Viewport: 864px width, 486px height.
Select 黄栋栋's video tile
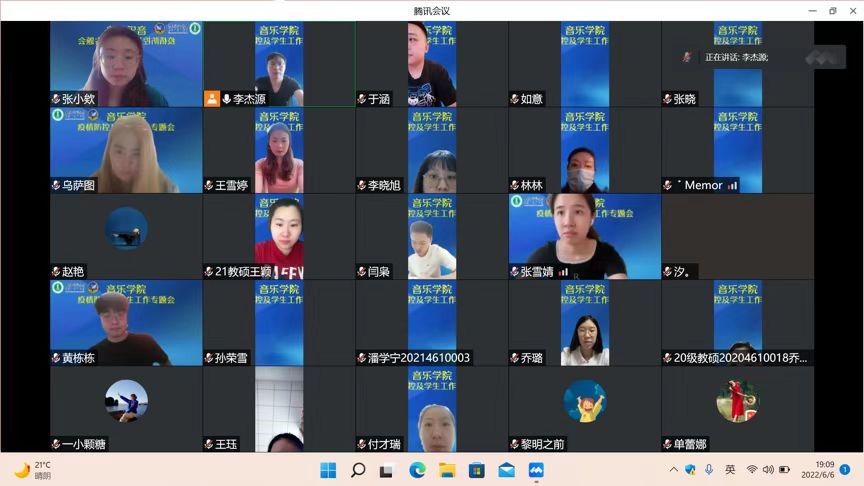click(126, 322)
